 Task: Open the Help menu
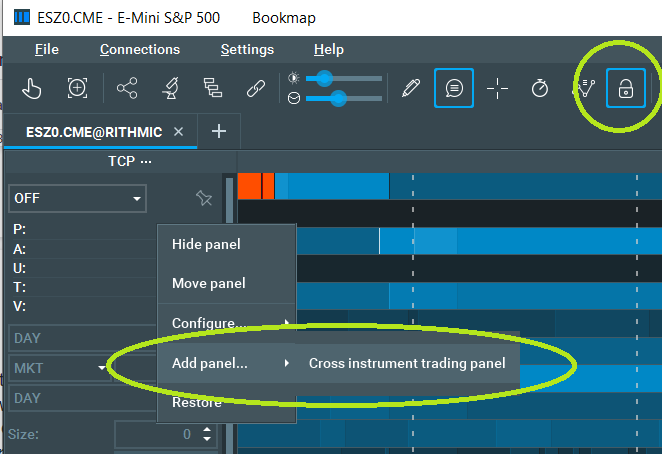(329, 49)
